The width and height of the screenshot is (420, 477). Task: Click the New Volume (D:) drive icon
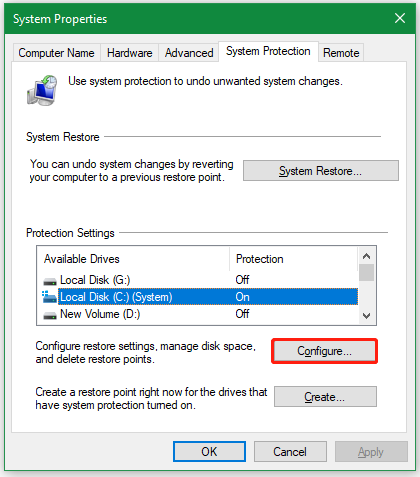(50, 315)
